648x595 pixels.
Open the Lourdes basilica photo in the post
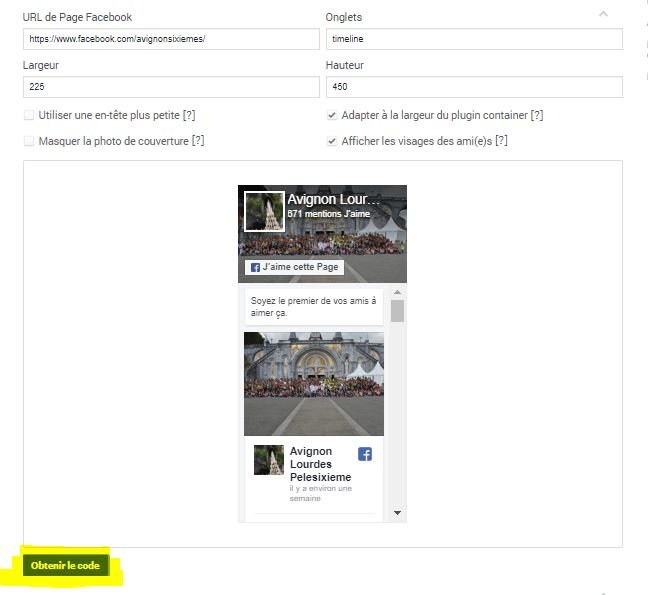(x=314, y=384)
